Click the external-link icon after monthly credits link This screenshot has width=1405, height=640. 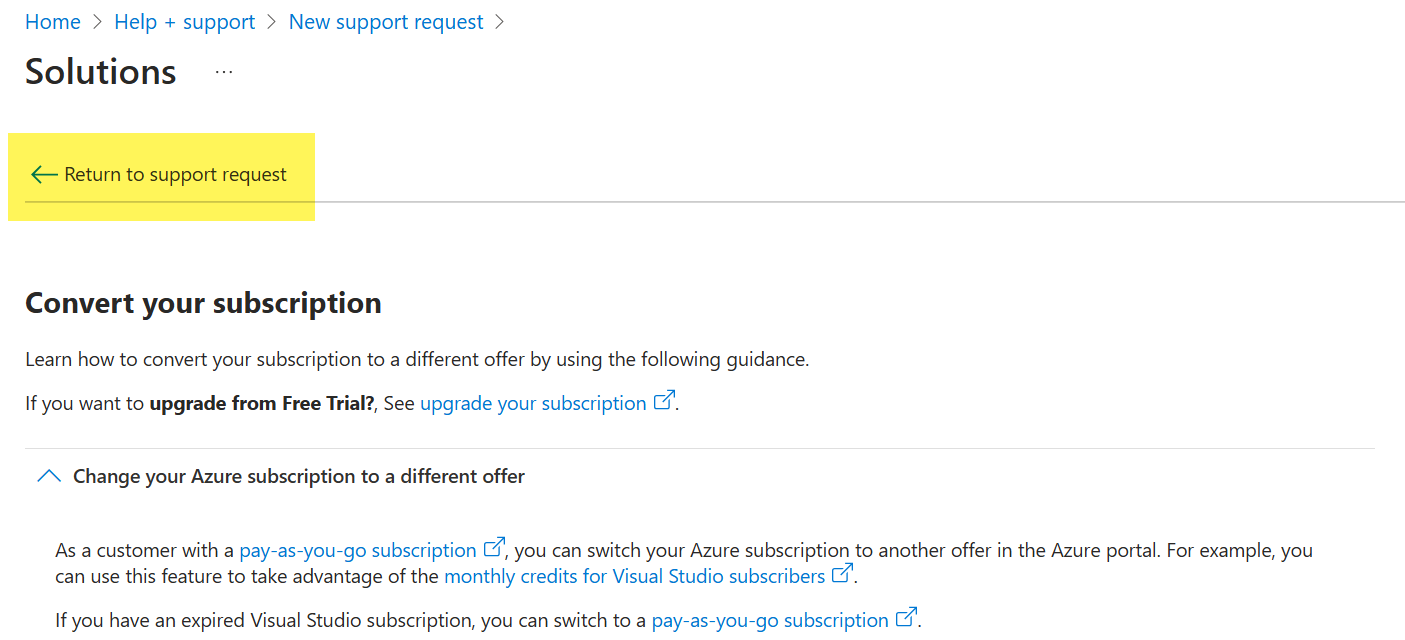(x=843, y=574)
